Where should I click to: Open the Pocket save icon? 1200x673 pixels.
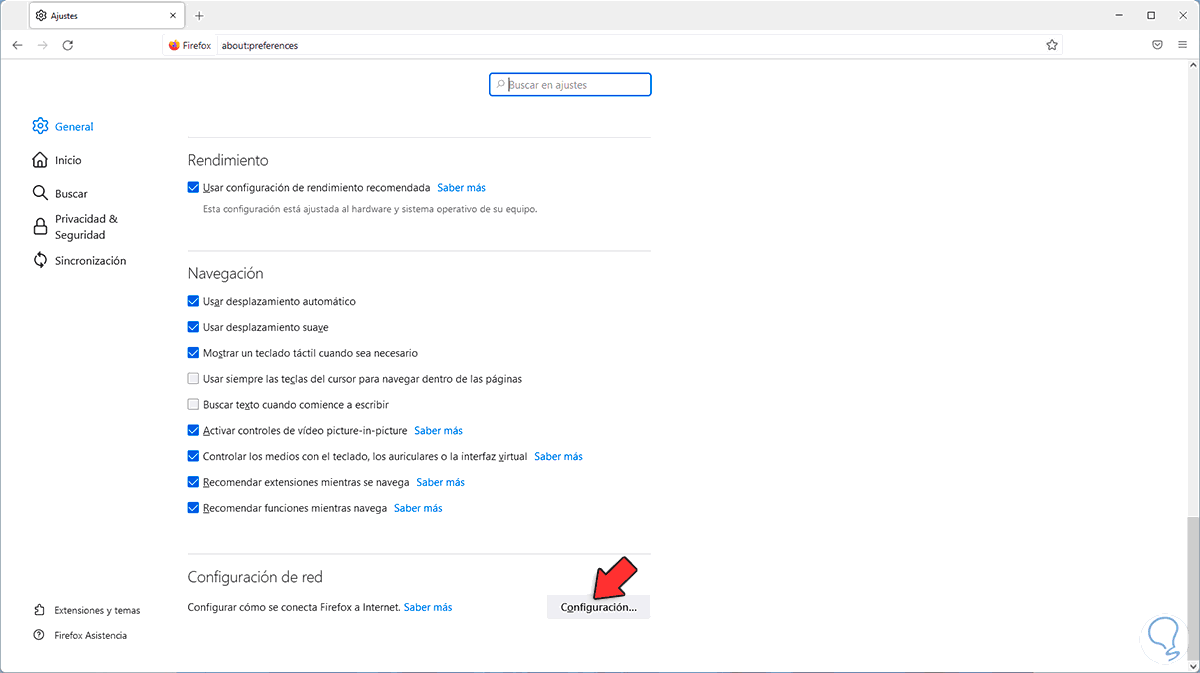(1157, 45)
